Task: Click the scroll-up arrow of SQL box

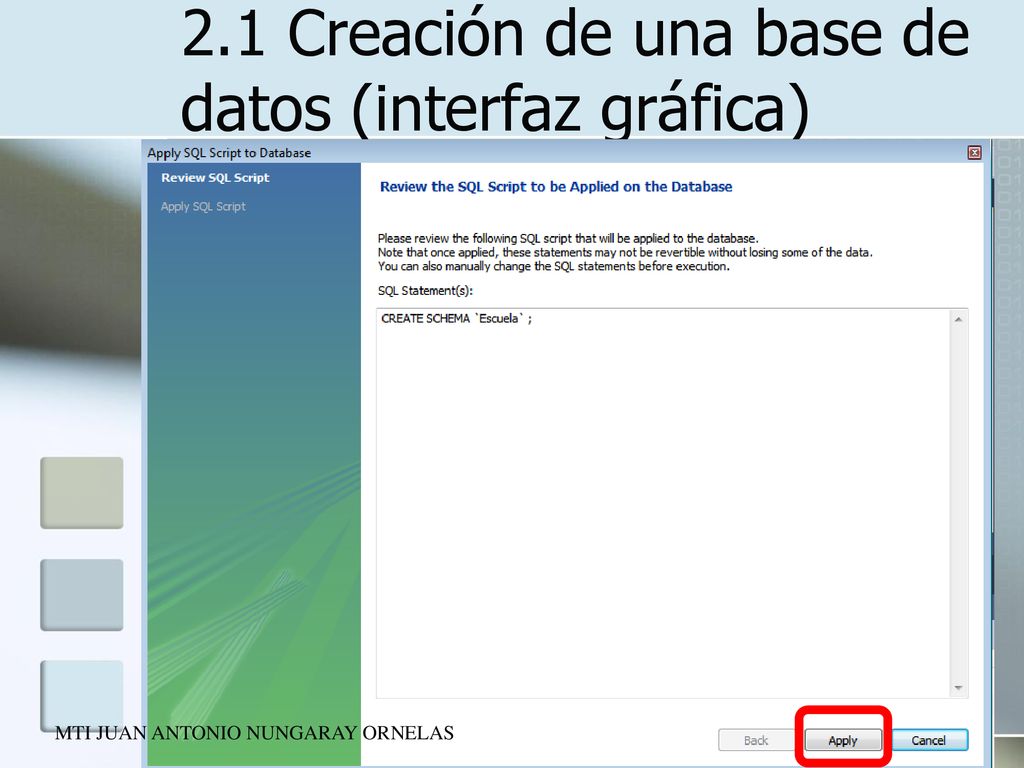Action: tap(958, 319)
